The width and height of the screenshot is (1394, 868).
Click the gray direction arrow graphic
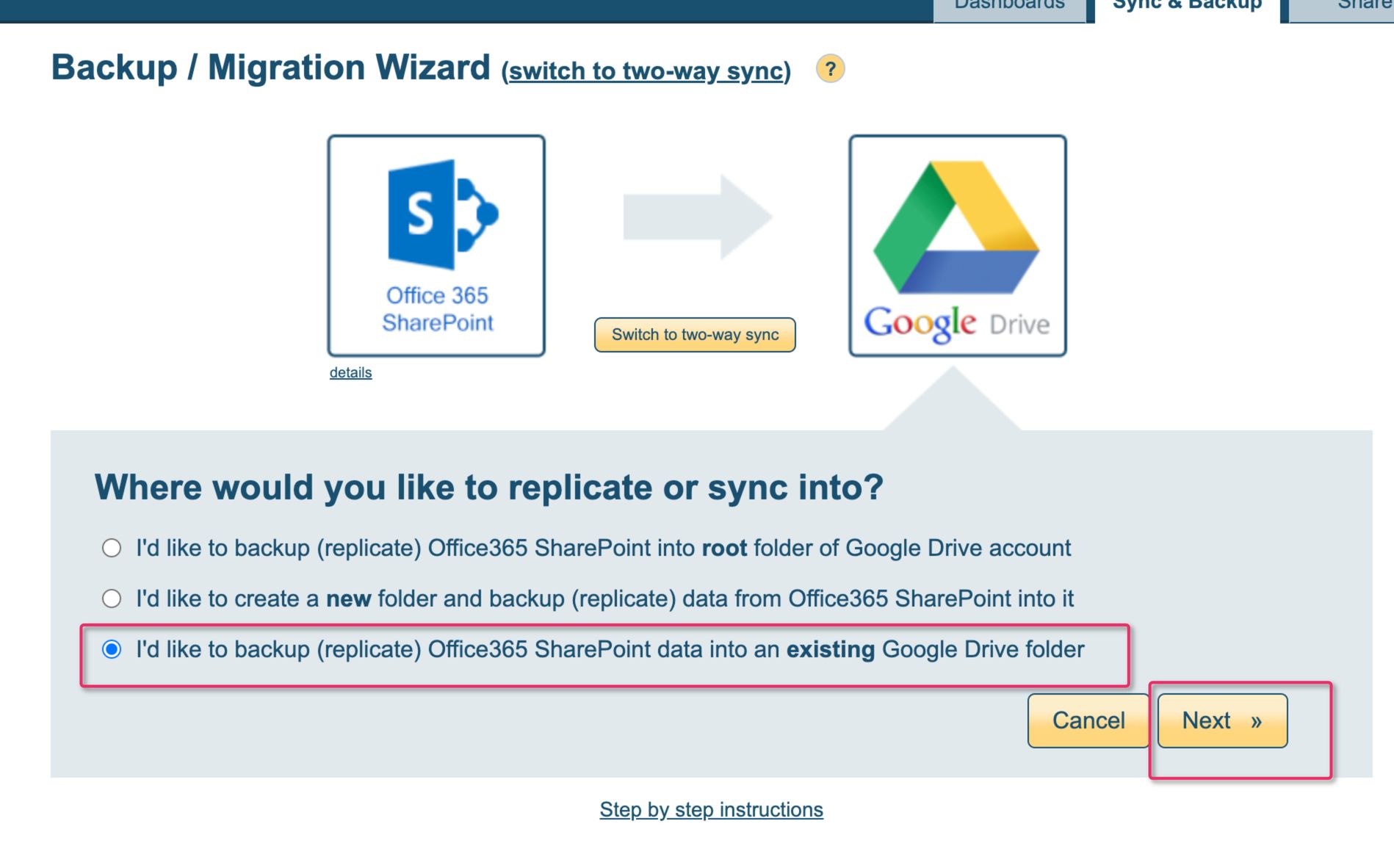697,217
